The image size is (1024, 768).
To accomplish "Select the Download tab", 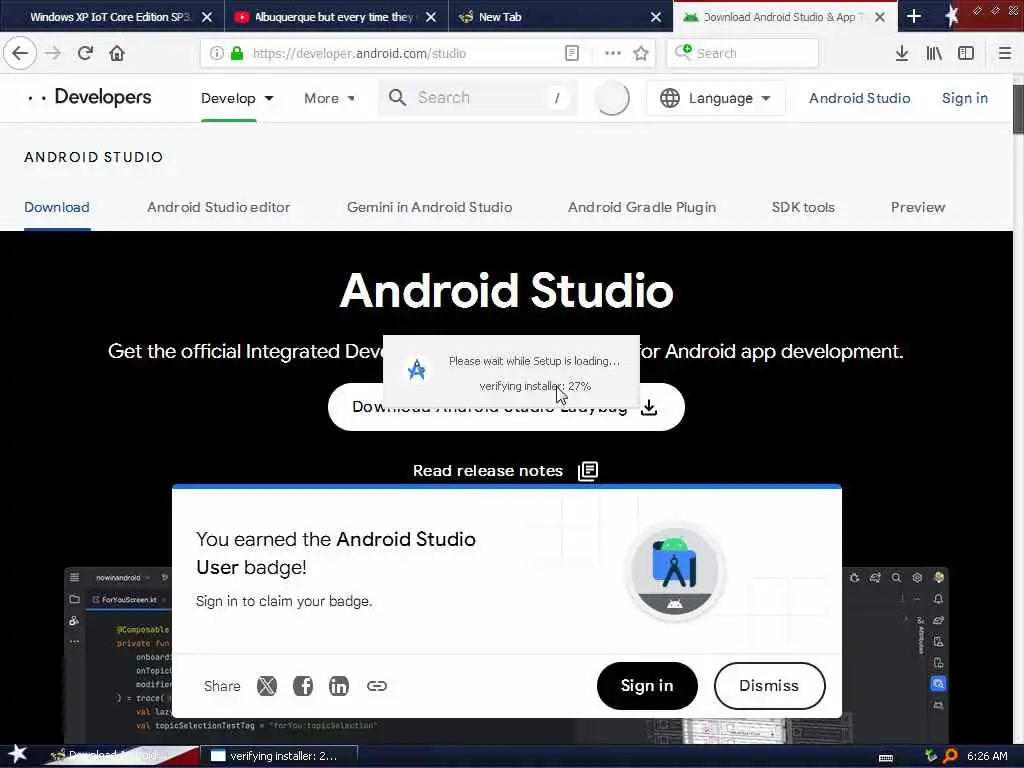I will pos(57,207).
